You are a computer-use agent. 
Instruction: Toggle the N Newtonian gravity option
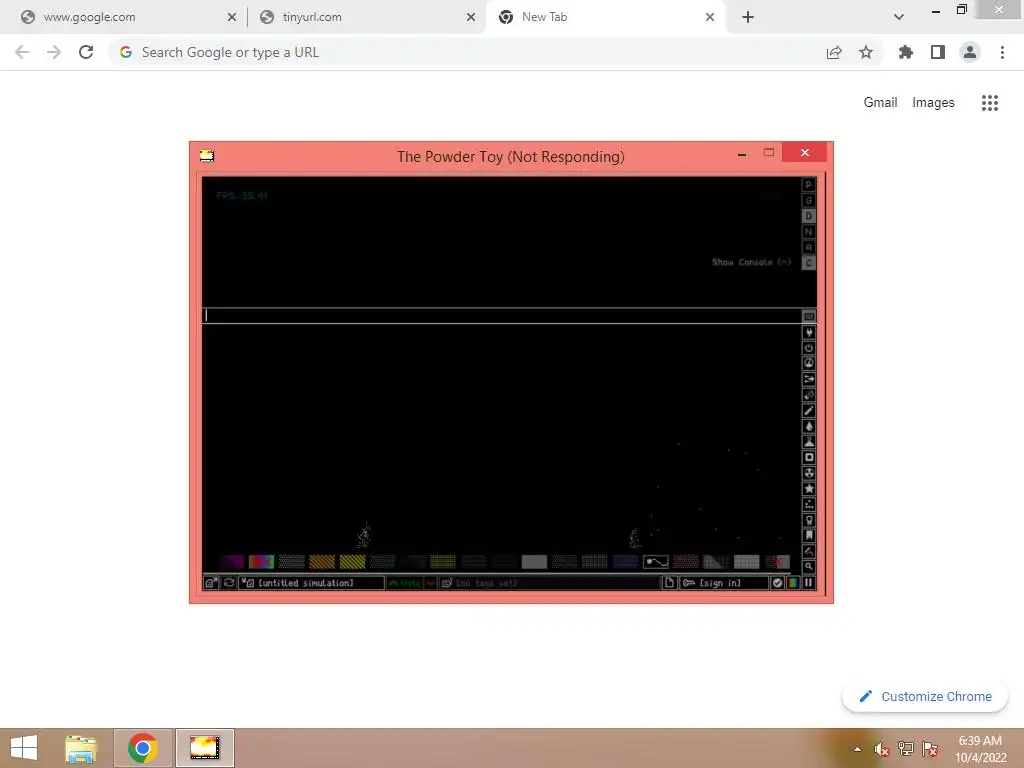[808, 232]
